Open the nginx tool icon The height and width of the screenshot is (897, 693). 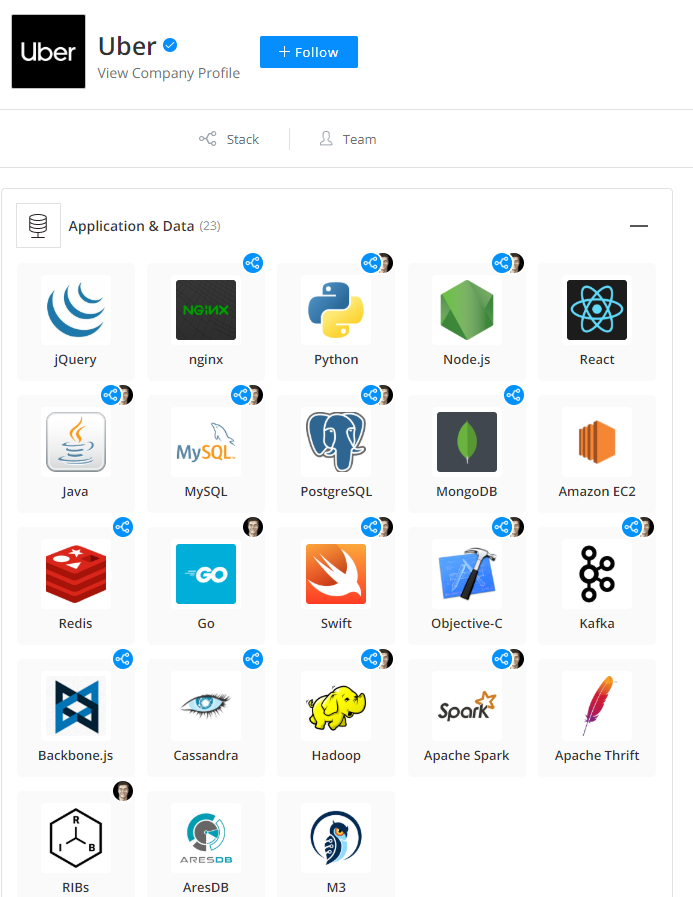(x=206, y=310)
